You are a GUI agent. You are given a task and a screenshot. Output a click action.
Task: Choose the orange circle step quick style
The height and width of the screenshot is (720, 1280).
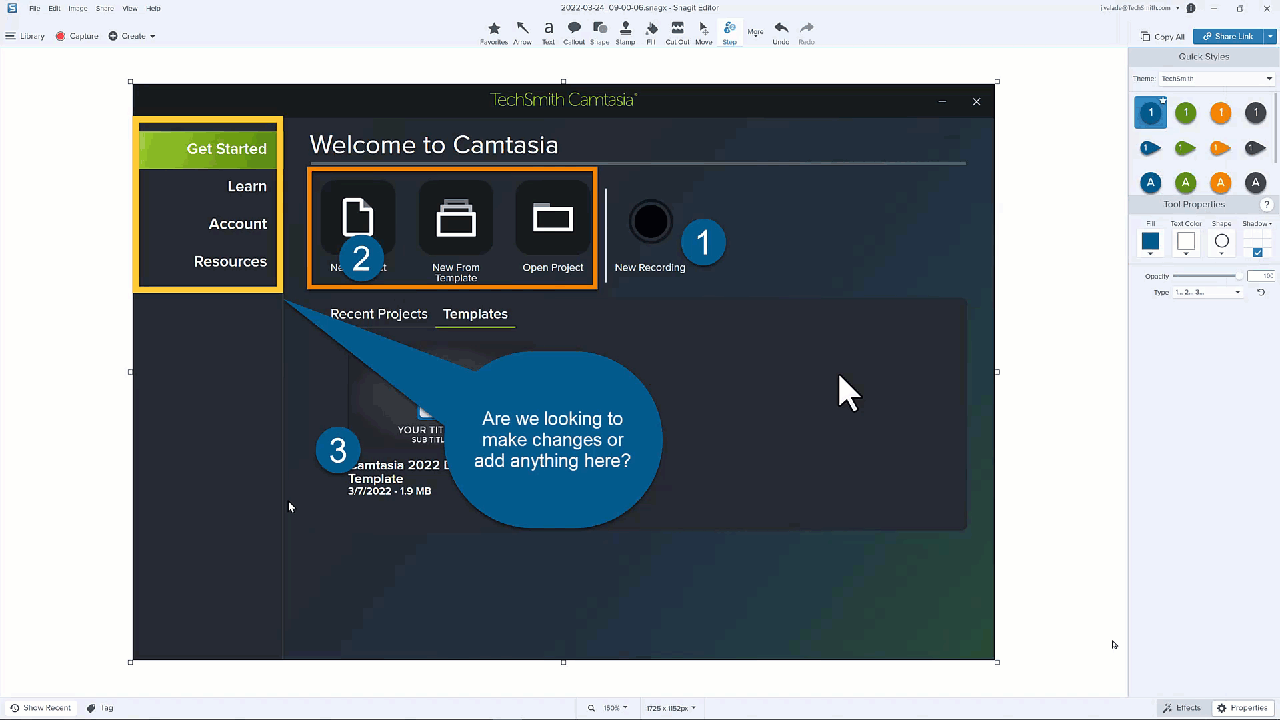click(x=1220, y=113)
